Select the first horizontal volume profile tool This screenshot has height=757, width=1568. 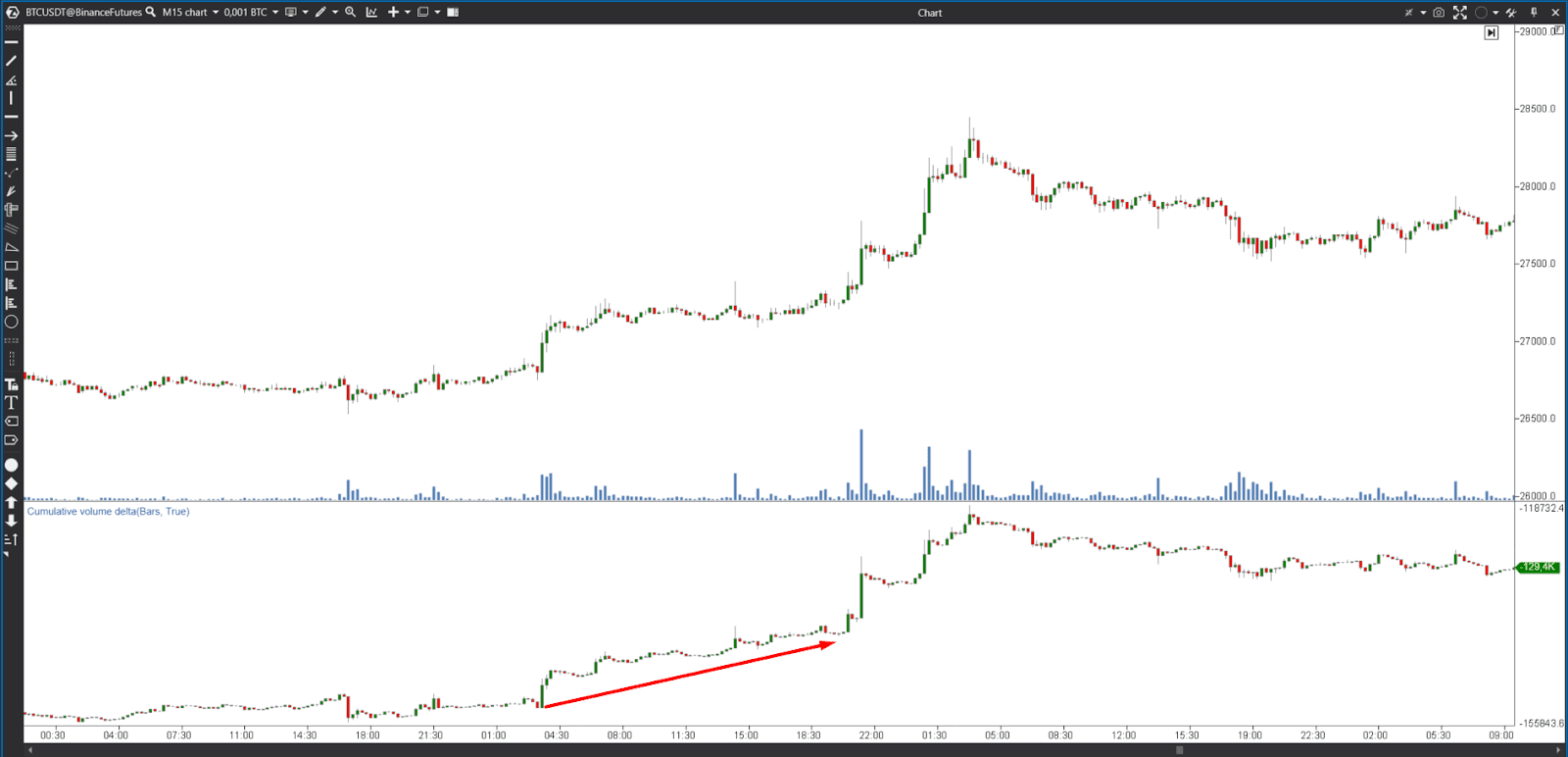(x=12, y=284)
